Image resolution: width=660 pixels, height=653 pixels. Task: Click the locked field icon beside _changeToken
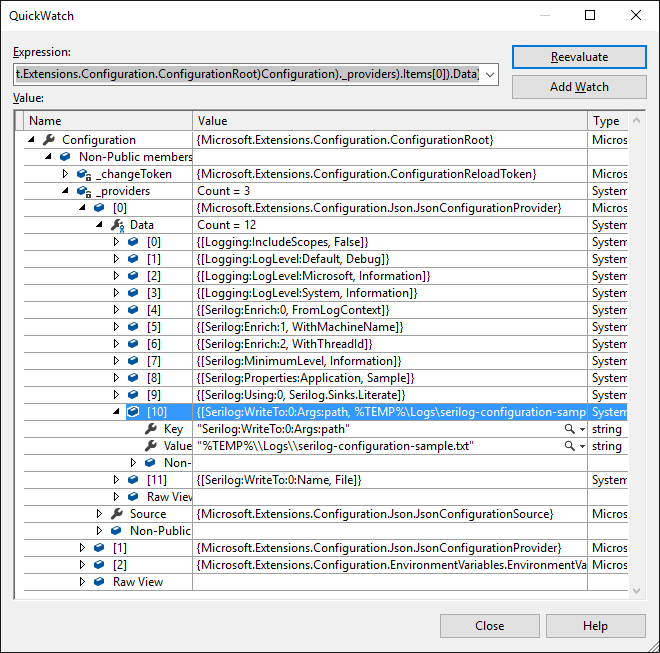pos(84,174)
